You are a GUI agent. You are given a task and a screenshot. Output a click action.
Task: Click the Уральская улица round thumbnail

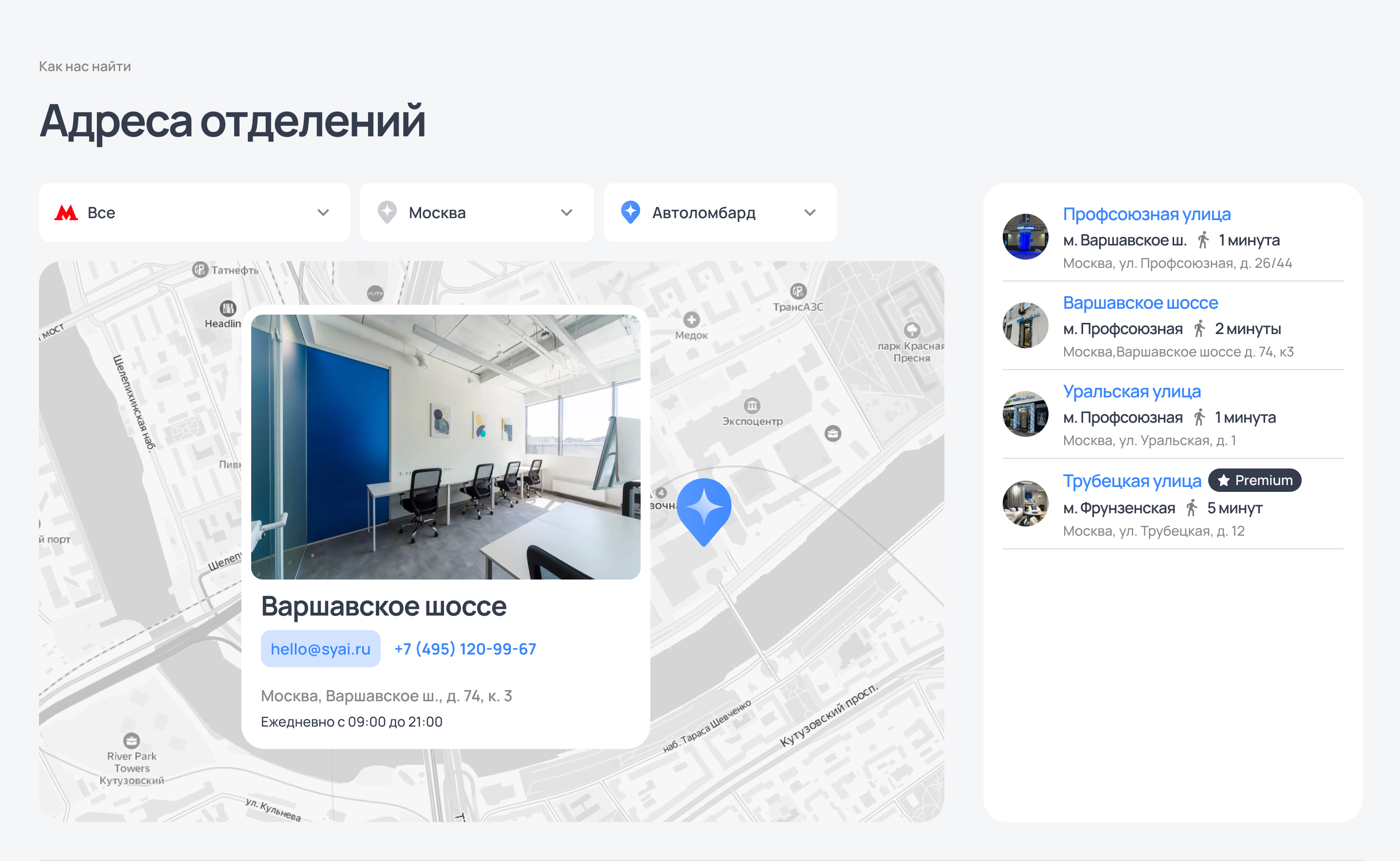click(1026, 414)
